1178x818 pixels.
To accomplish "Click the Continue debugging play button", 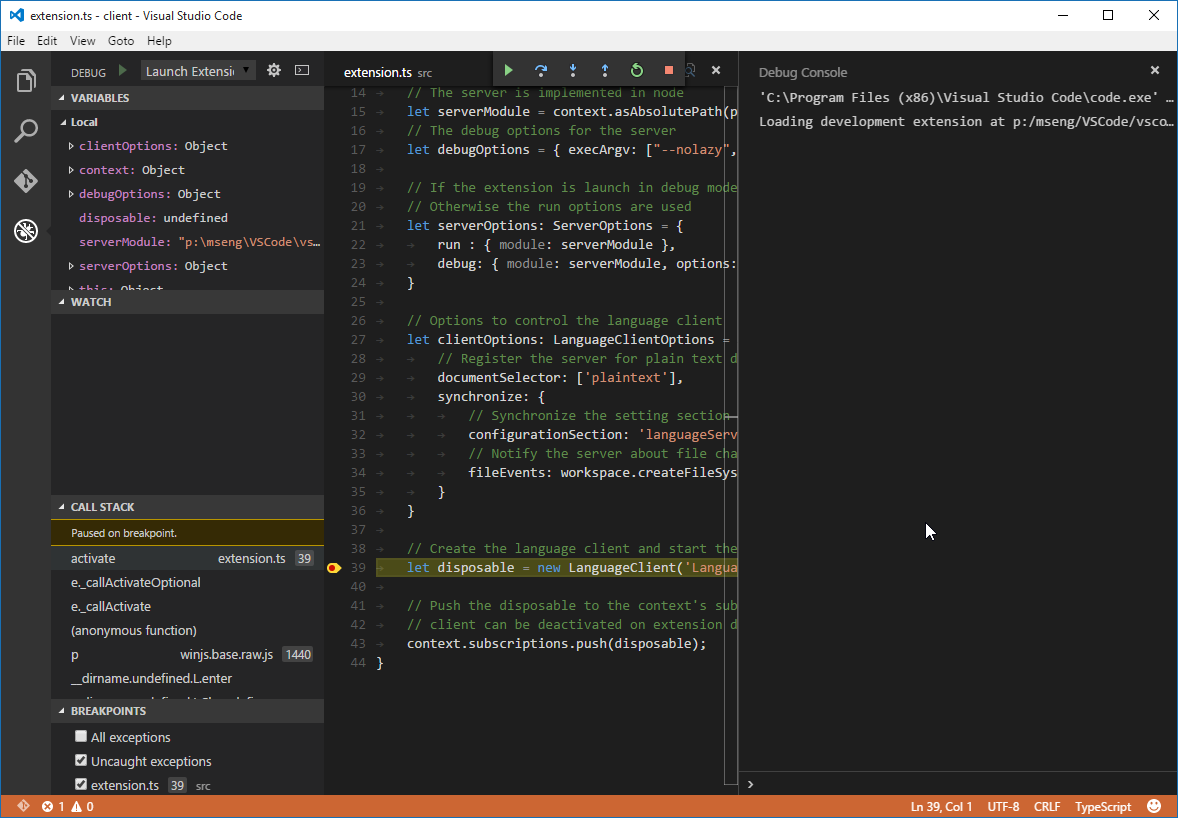I will pos(508,70).
